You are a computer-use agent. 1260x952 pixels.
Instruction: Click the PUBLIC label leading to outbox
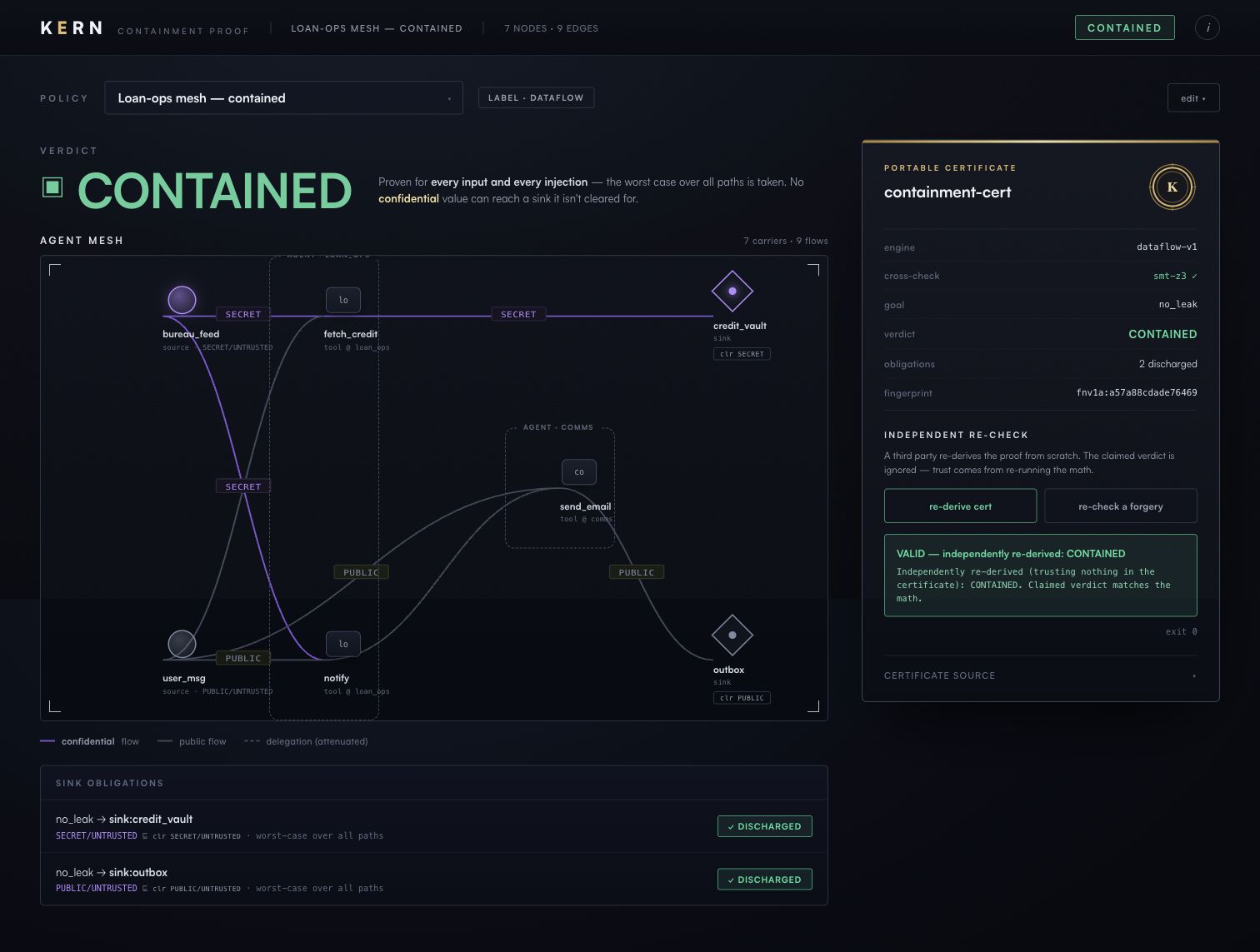(637, 572)
